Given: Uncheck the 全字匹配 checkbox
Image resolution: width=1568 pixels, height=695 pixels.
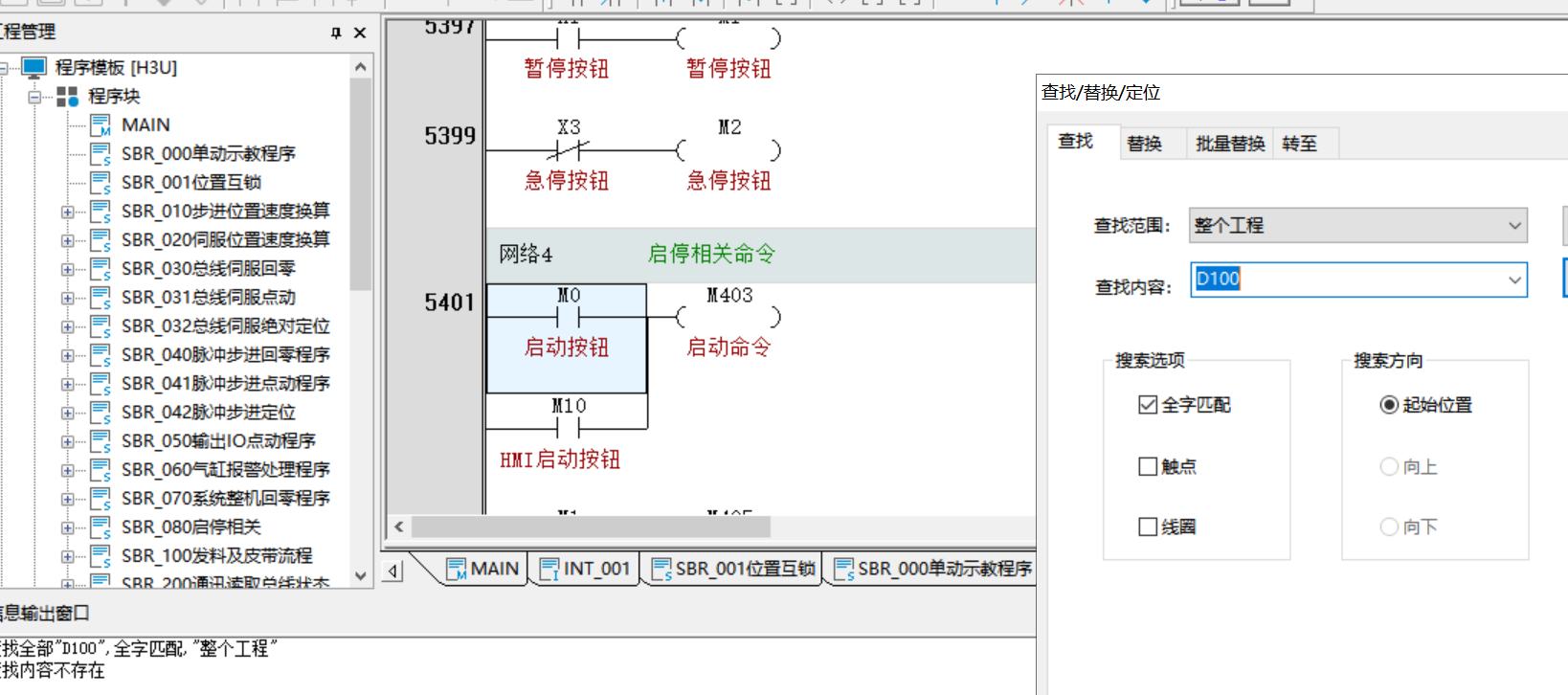Looking at the screenshot, I should pos(1148,405).
